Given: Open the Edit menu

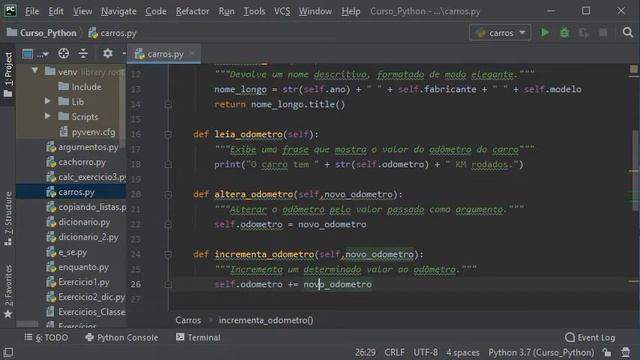Looking at the screenshot, I should pyautogui.click(x=56, y=11).
